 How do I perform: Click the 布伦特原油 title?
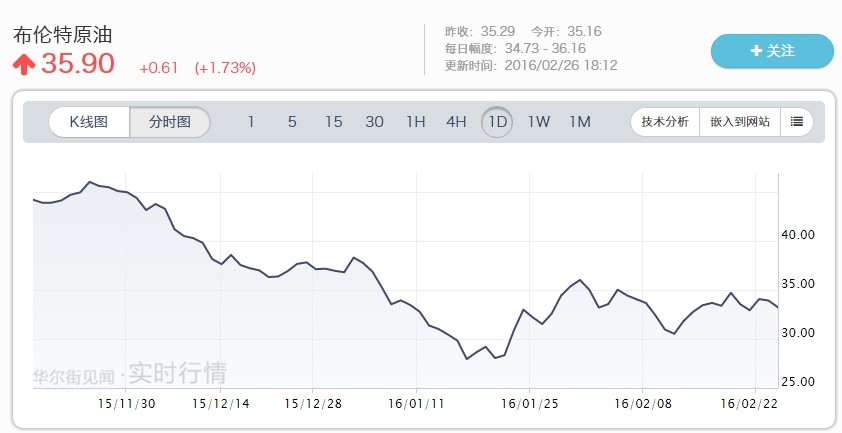(x=62, y=34)
